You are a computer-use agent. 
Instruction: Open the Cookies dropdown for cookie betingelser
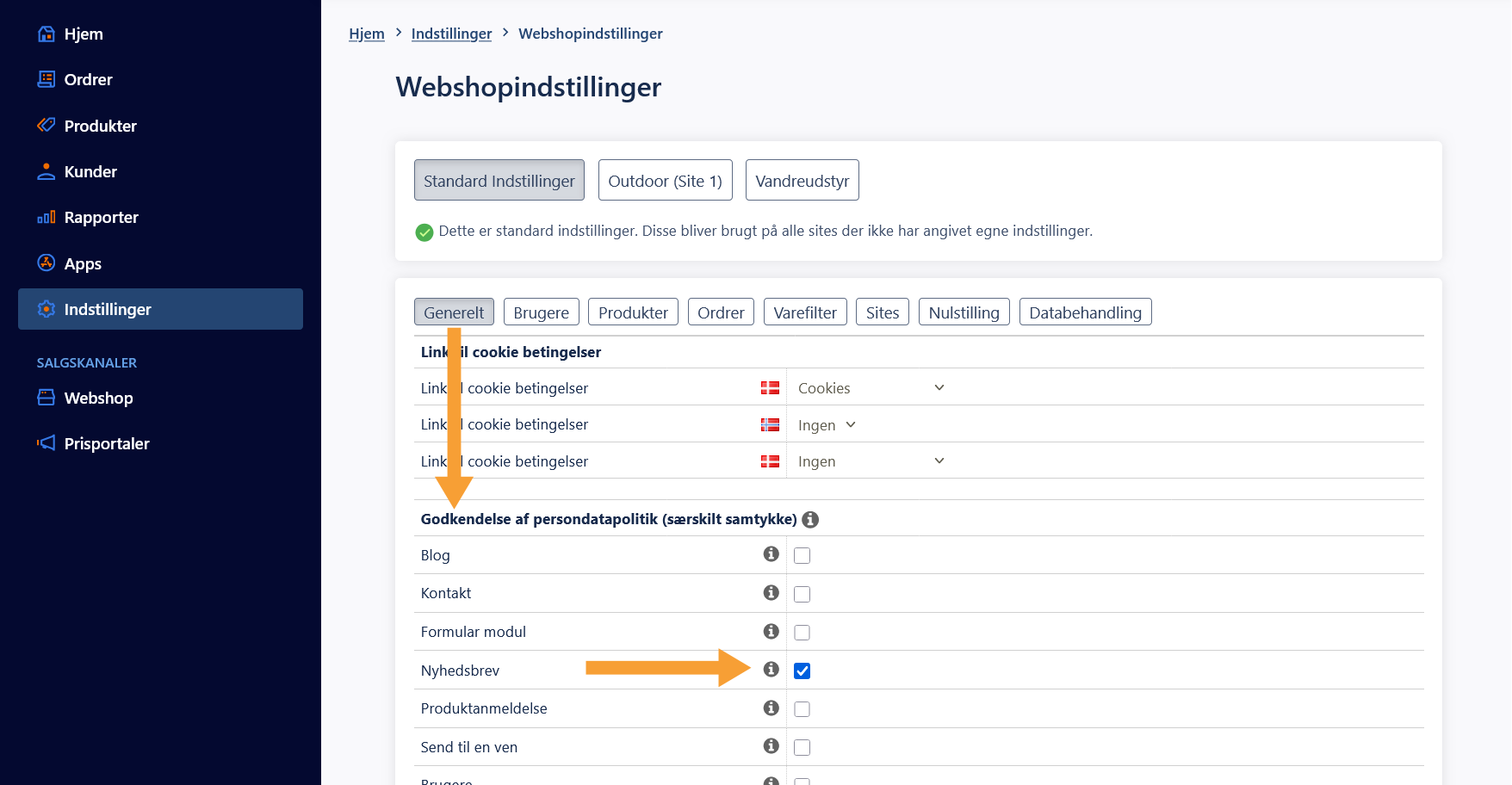click(871, 388)
